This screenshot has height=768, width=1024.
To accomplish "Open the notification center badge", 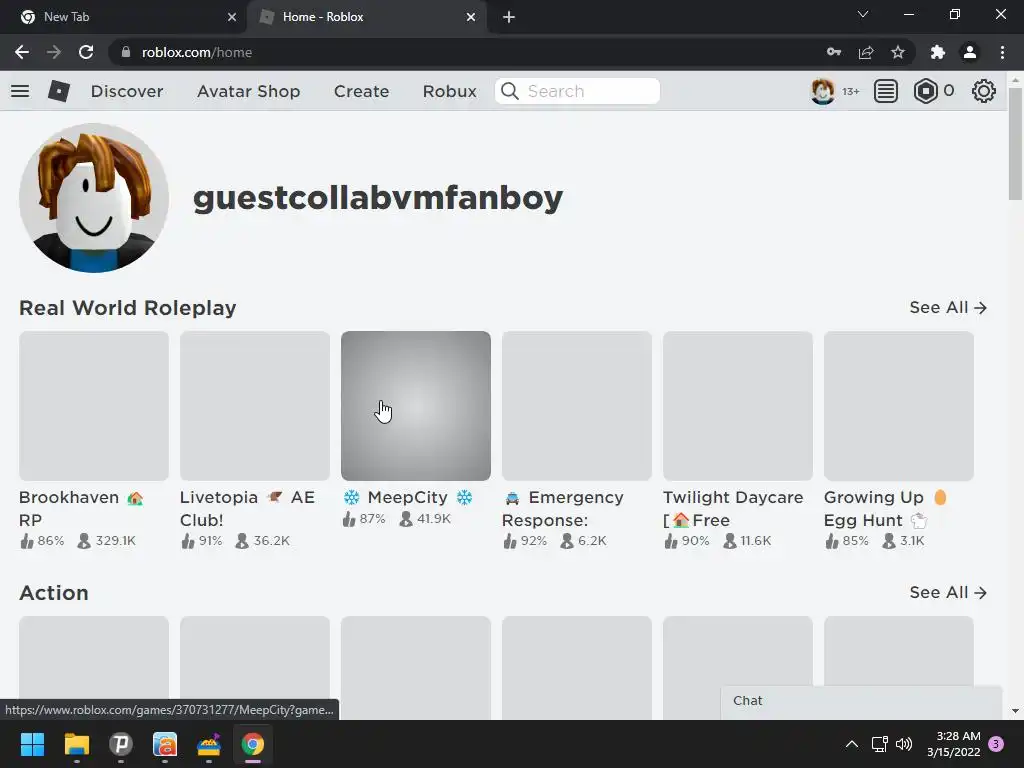I will coord(996,744).
